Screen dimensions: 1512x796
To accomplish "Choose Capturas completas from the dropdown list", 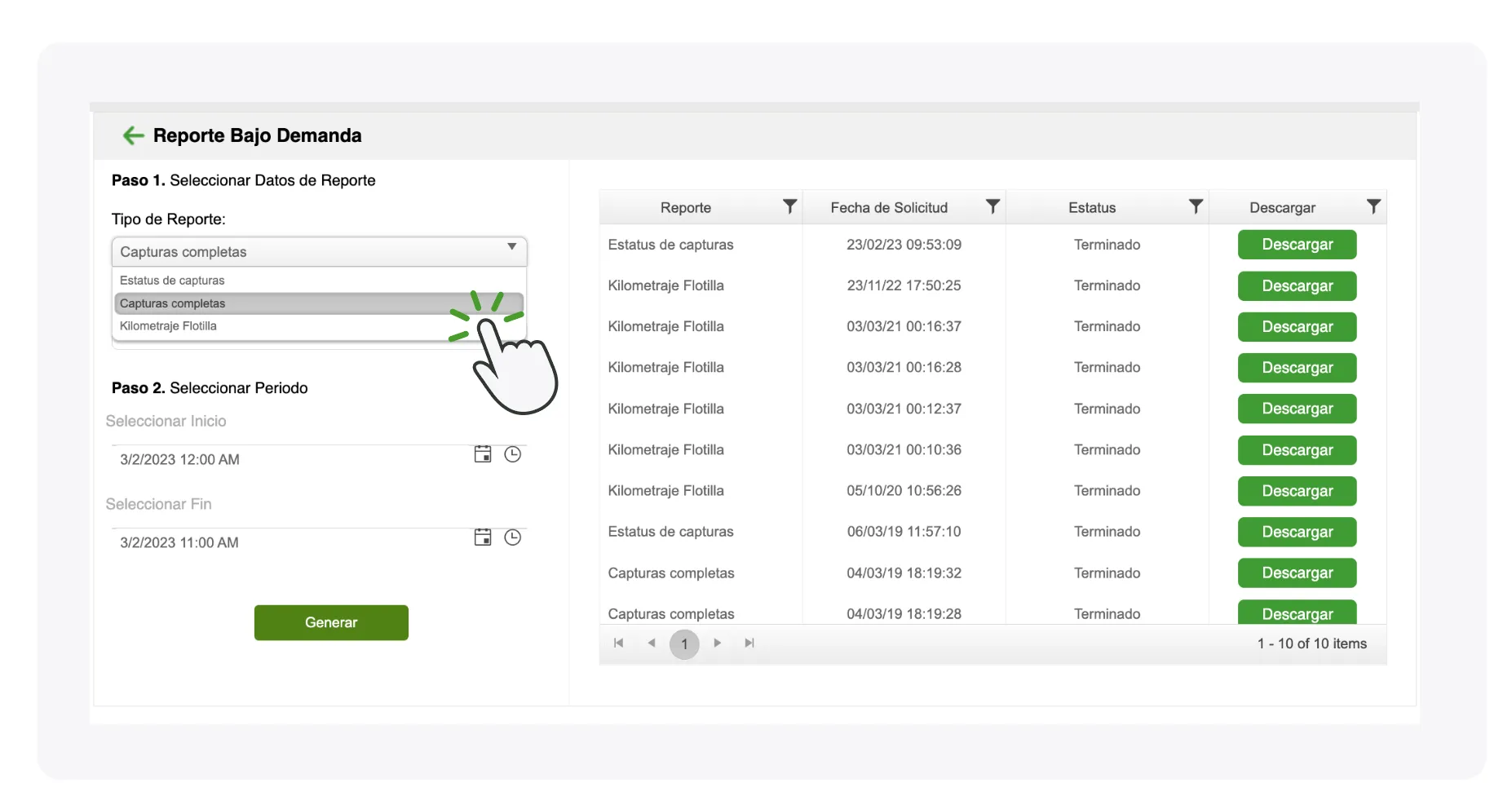I will [x=319, y=303].
